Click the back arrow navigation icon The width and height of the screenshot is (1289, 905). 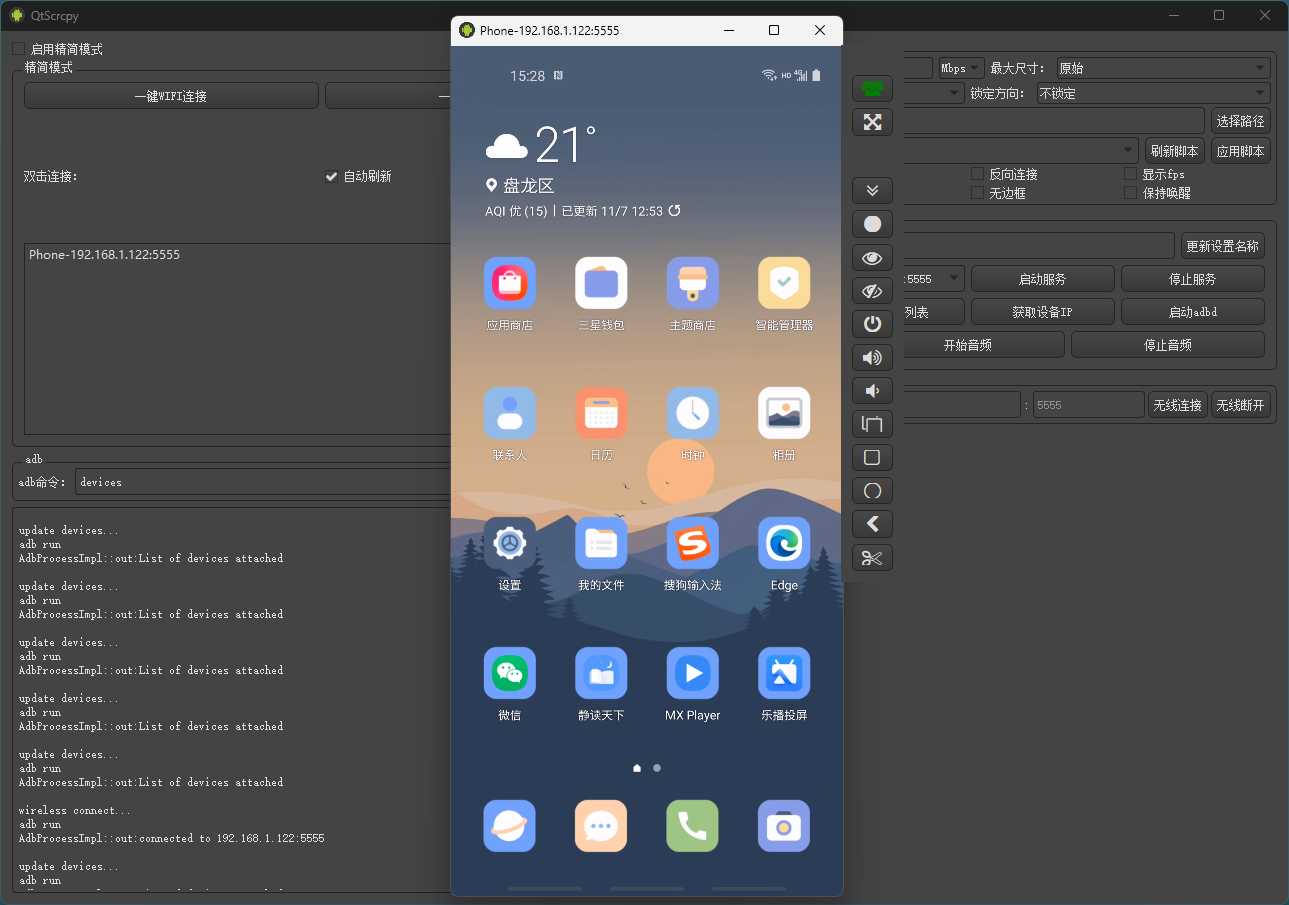[x=872, y=524]
